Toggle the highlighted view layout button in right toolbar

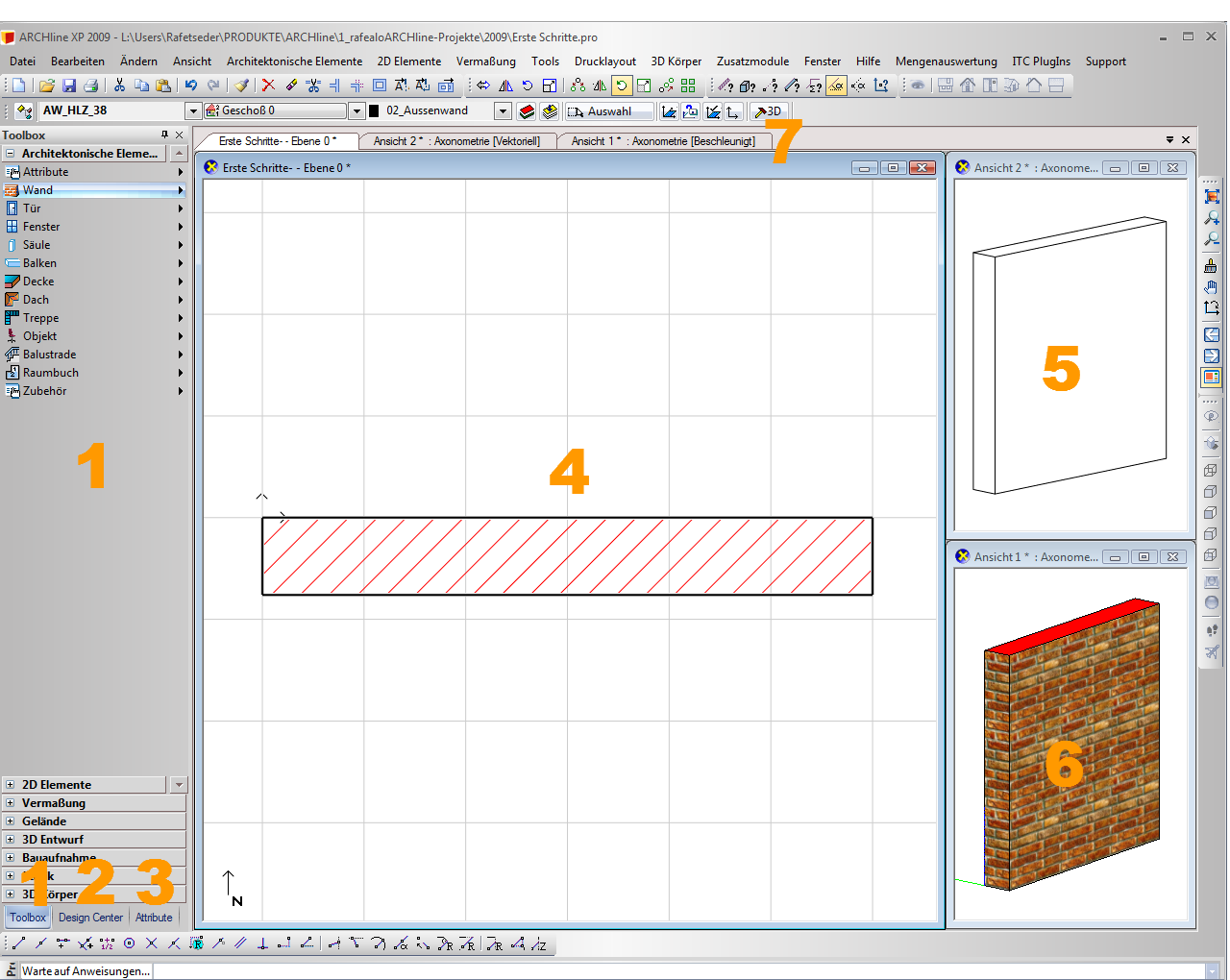(x=1212, y=378)
